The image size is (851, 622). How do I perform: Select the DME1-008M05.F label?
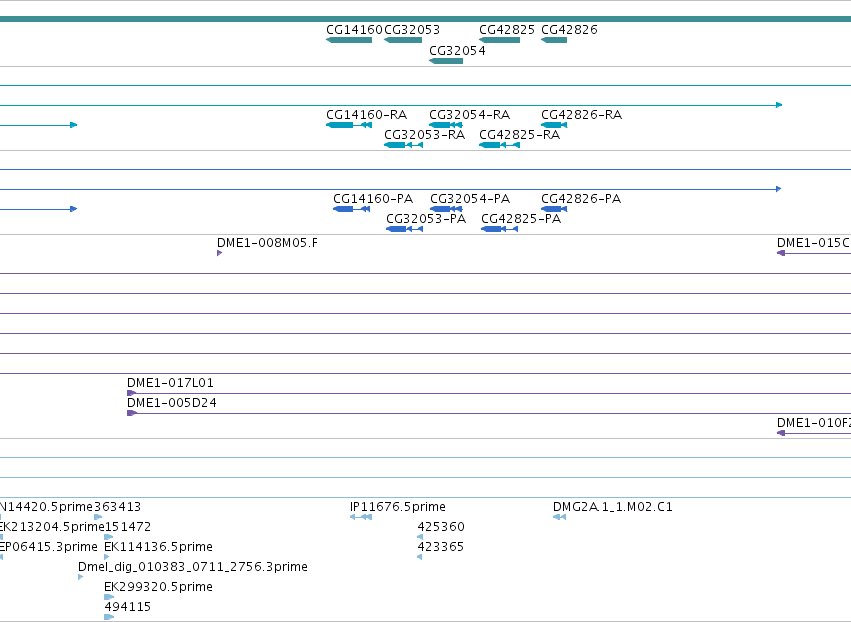[268, 243]
